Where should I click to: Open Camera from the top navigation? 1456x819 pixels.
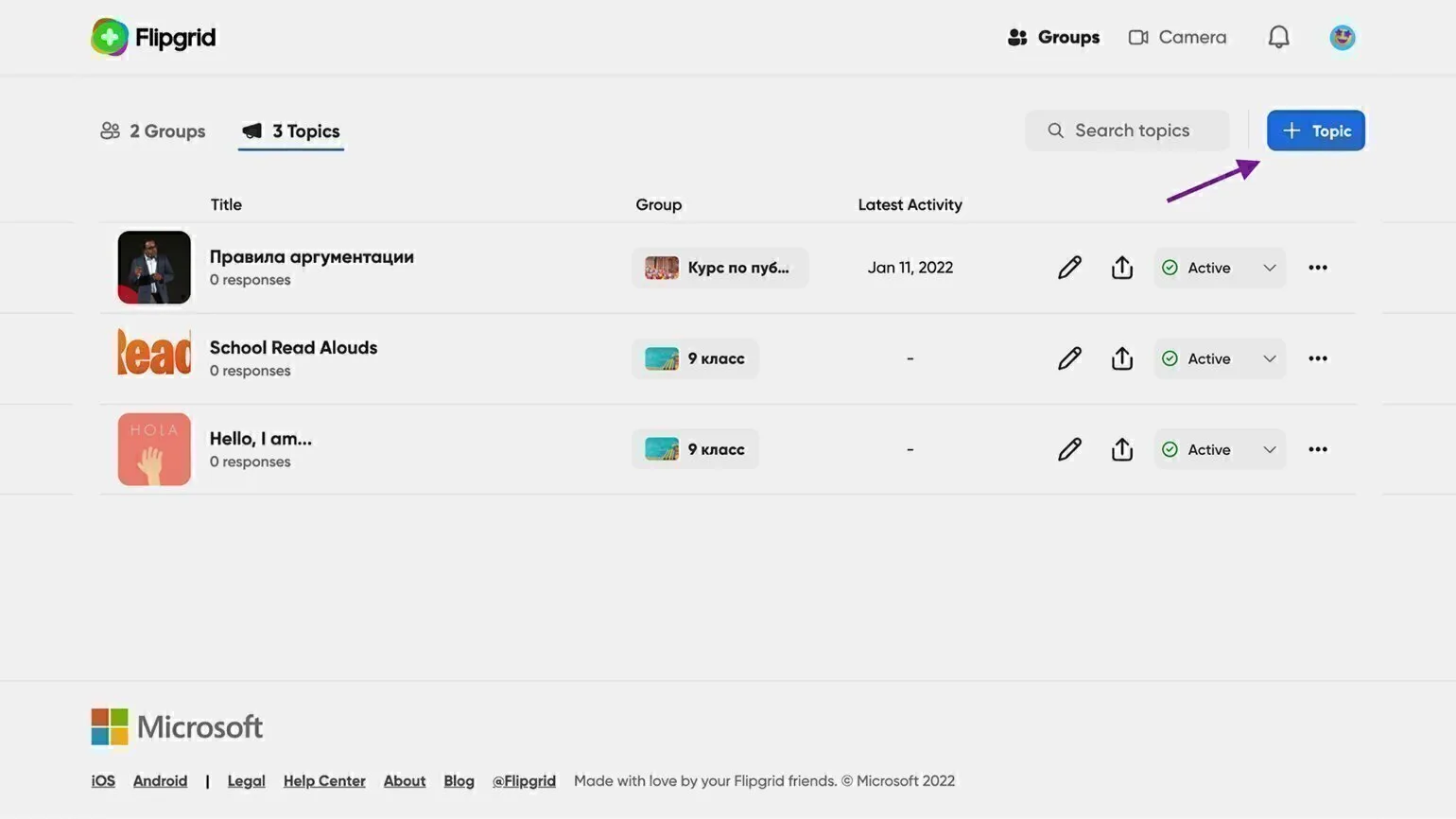1178,37
